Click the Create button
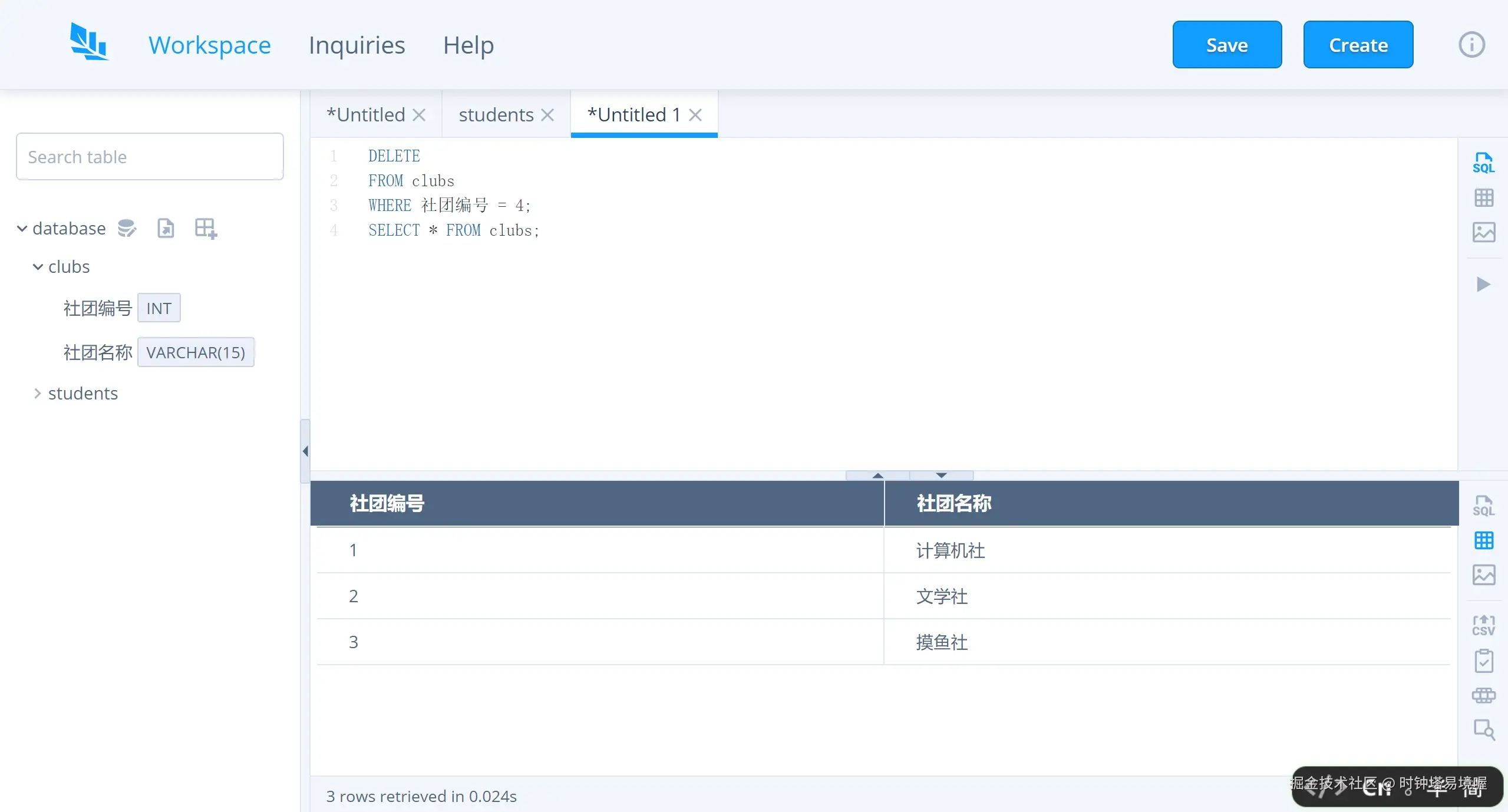Viewport: 1508px width, 812px height. click(x=1358, y=45)
